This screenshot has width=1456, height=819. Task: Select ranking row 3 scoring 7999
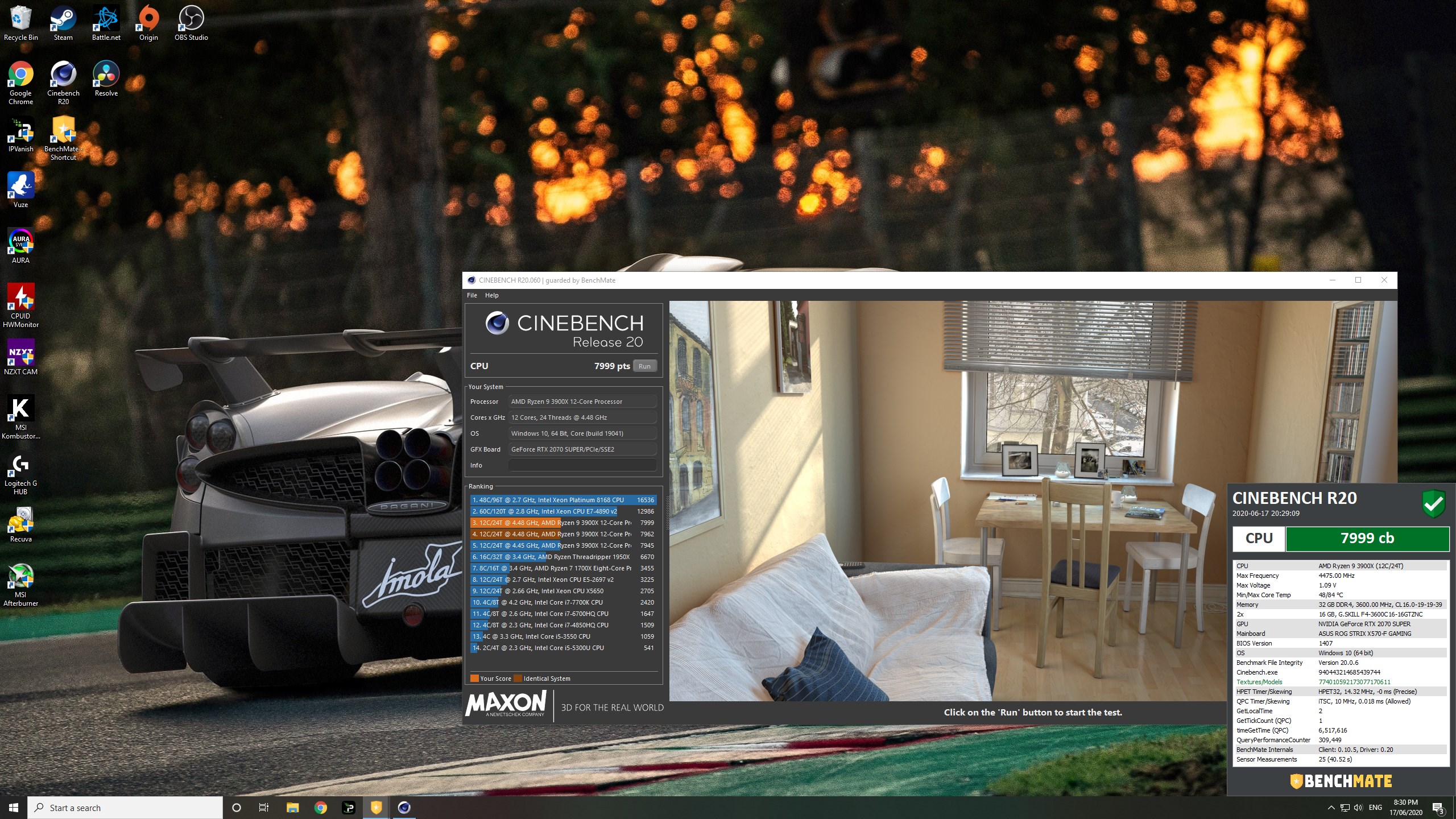563,523
